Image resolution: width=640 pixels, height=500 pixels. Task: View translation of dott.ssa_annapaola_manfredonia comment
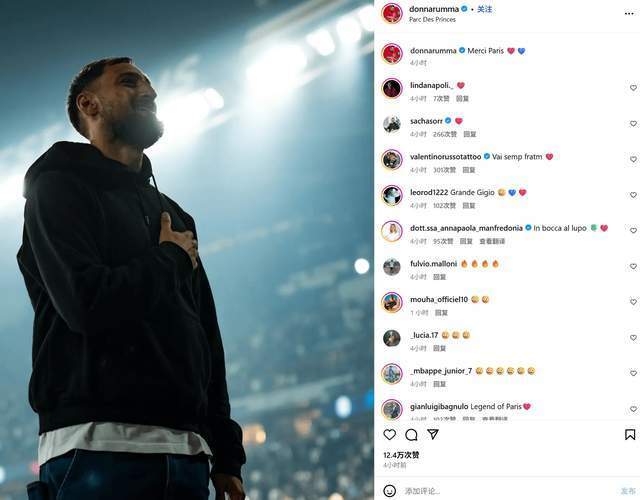[x=492, y=241]
